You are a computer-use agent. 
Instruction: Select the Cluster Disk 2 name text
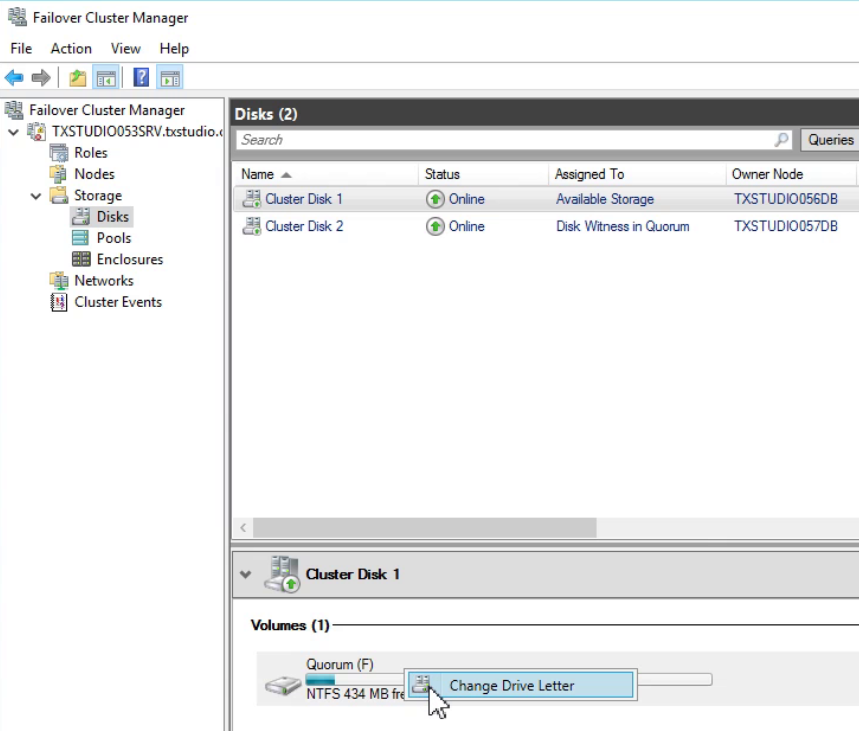coord(304,226)
